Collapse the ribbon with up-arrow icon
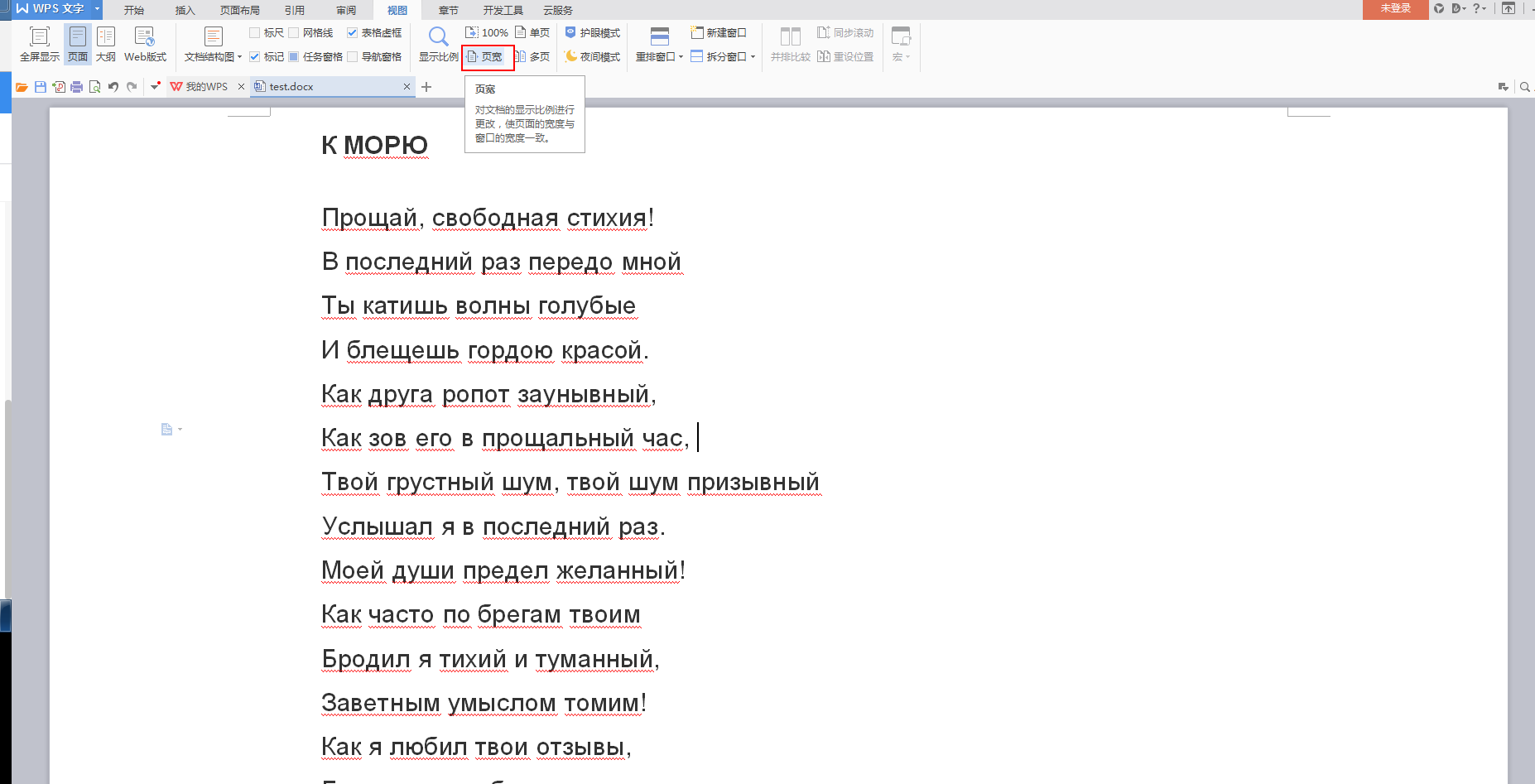This screenshot has height=784, width=1535. tap(1509, 8)
